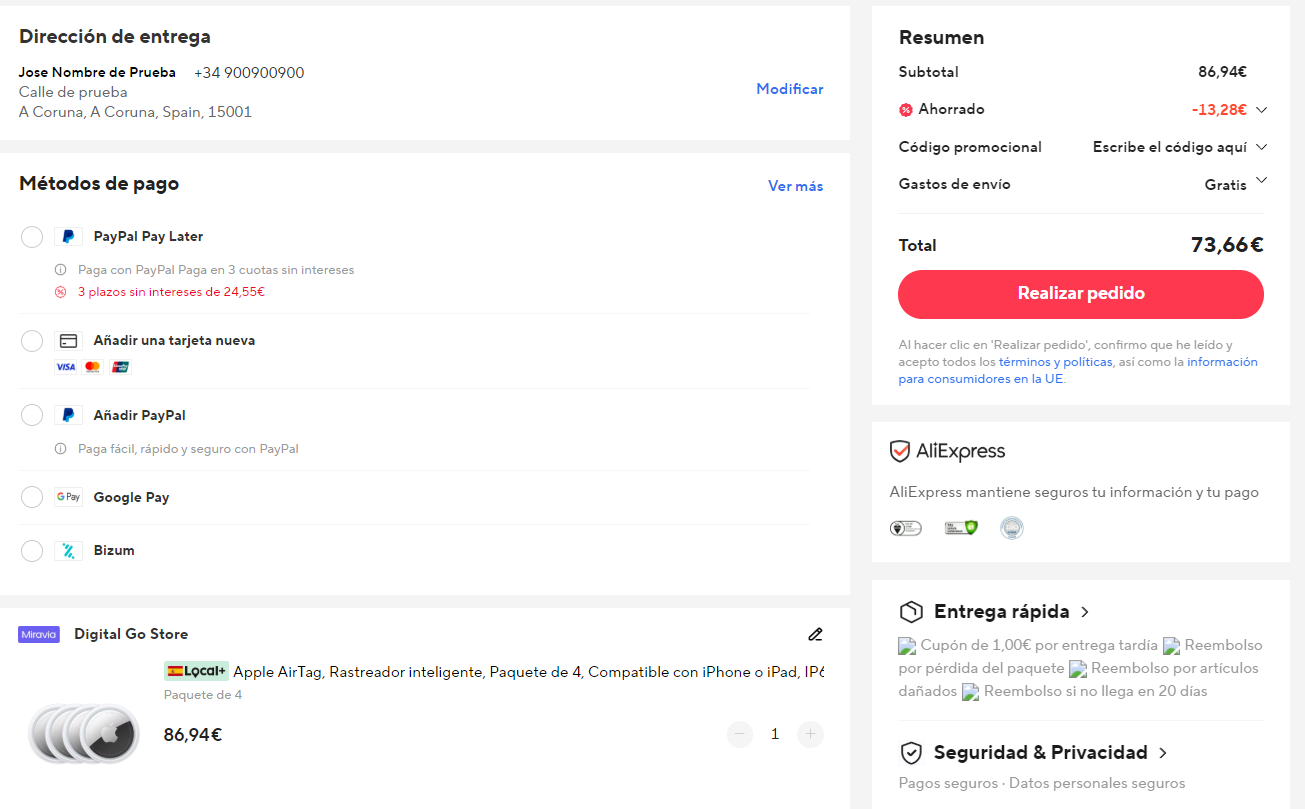Expand the Ahorrado savings details chevron
The height and width of the screenshot is (809, 1305).
tap(1261, 110)
